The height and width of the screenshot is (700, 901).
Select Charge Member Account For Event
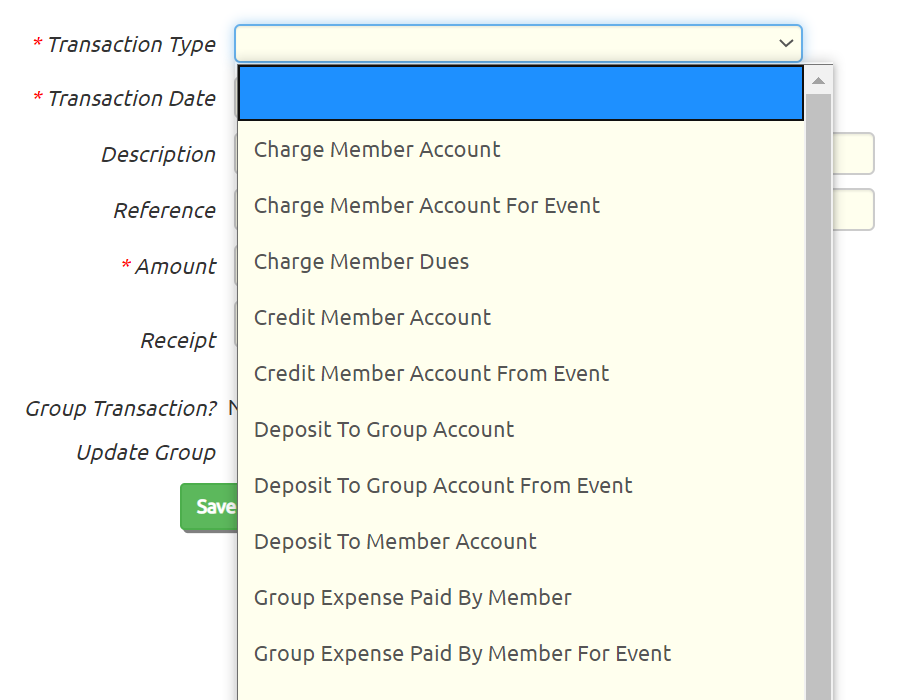coord(521,206)
